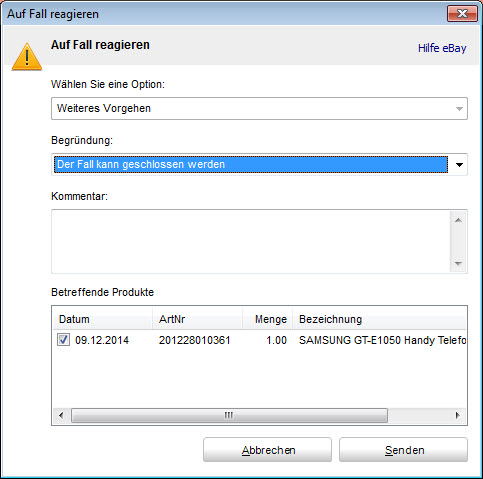Select the highlighted 'Der Fall kann geschlossen werden' field
483x479 pixels.
(251, 164)
